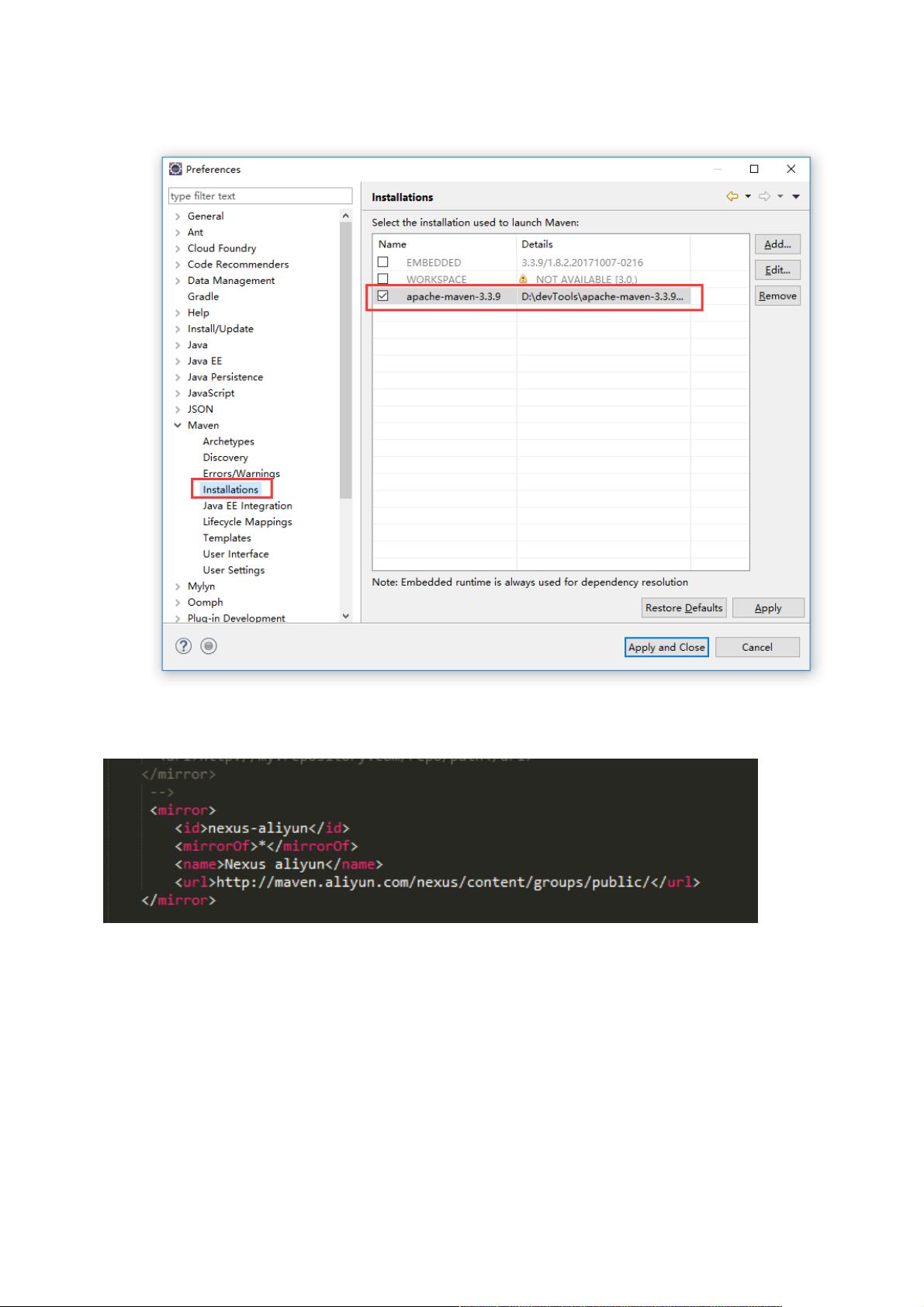Select Installations under Maven
Screen dimensions: 924x1307
(x=230, y=489)
